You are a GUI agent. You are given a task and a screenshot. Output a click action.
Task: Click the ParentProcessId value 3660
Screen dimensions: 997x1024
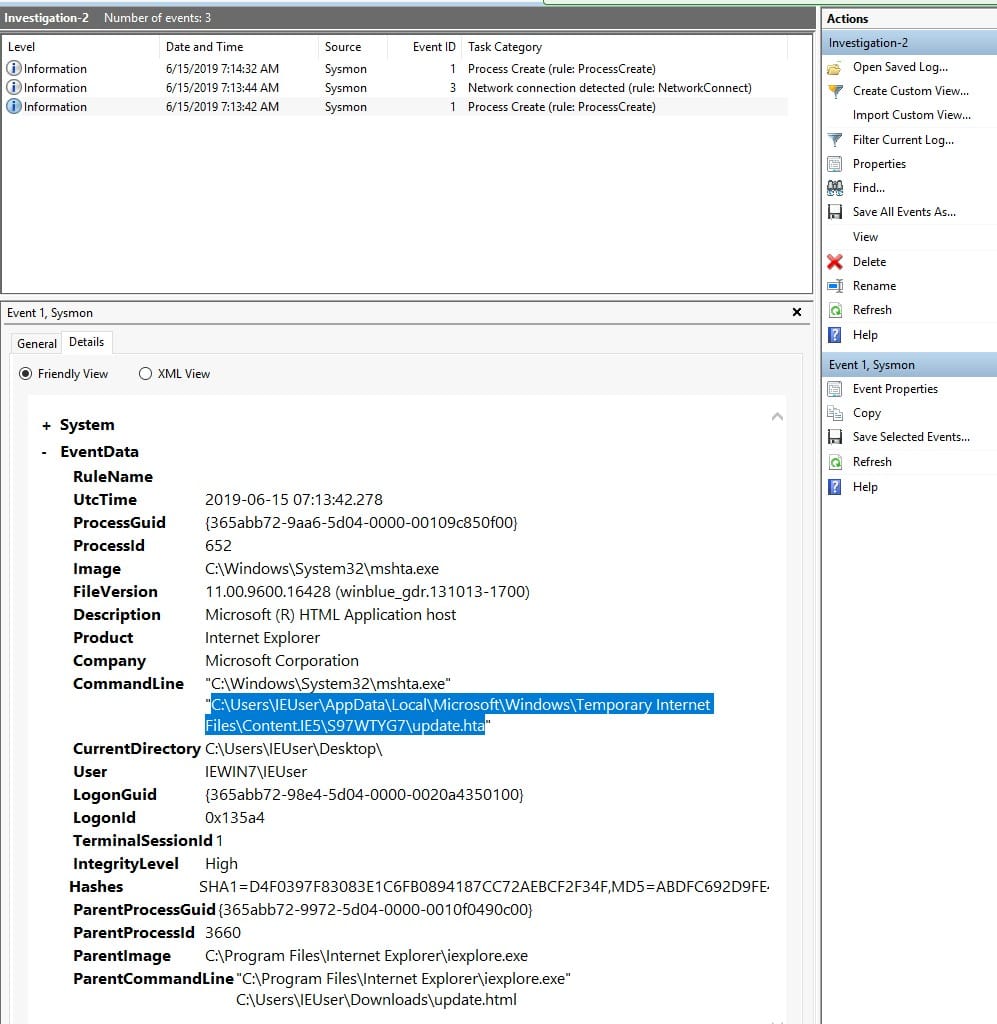point(223,933)
